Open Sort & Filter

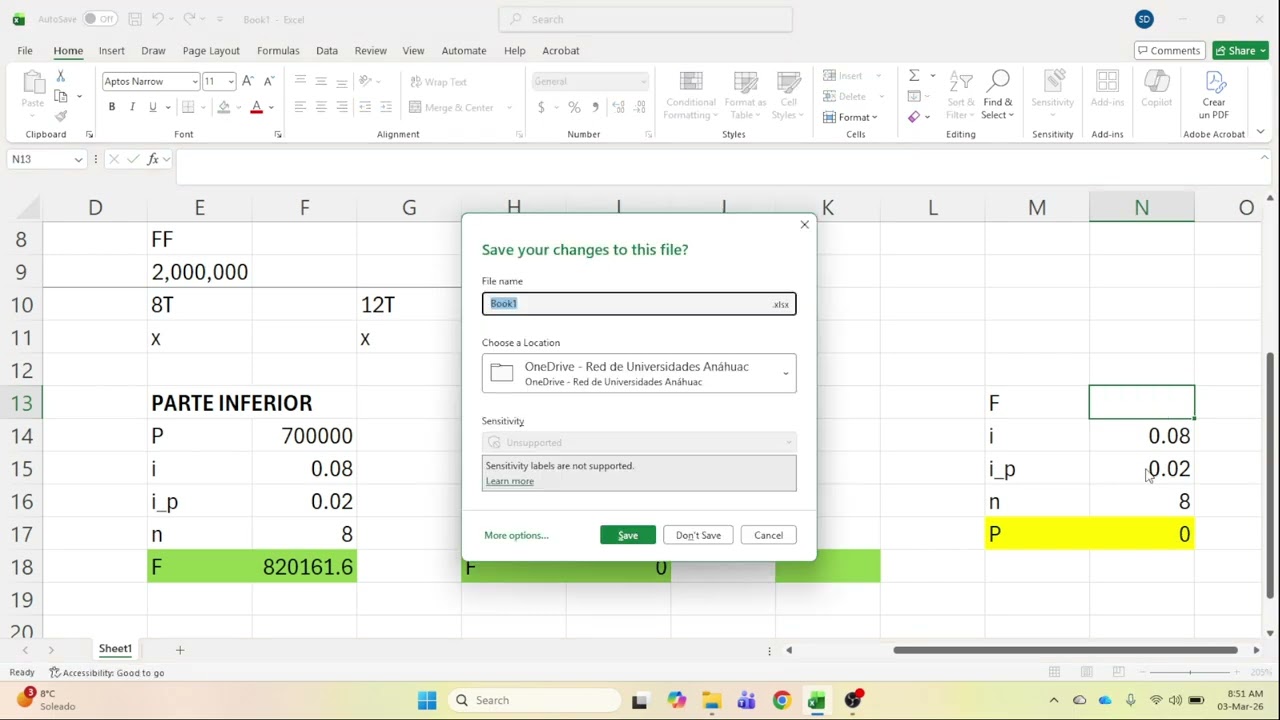(x=961, y=96)
